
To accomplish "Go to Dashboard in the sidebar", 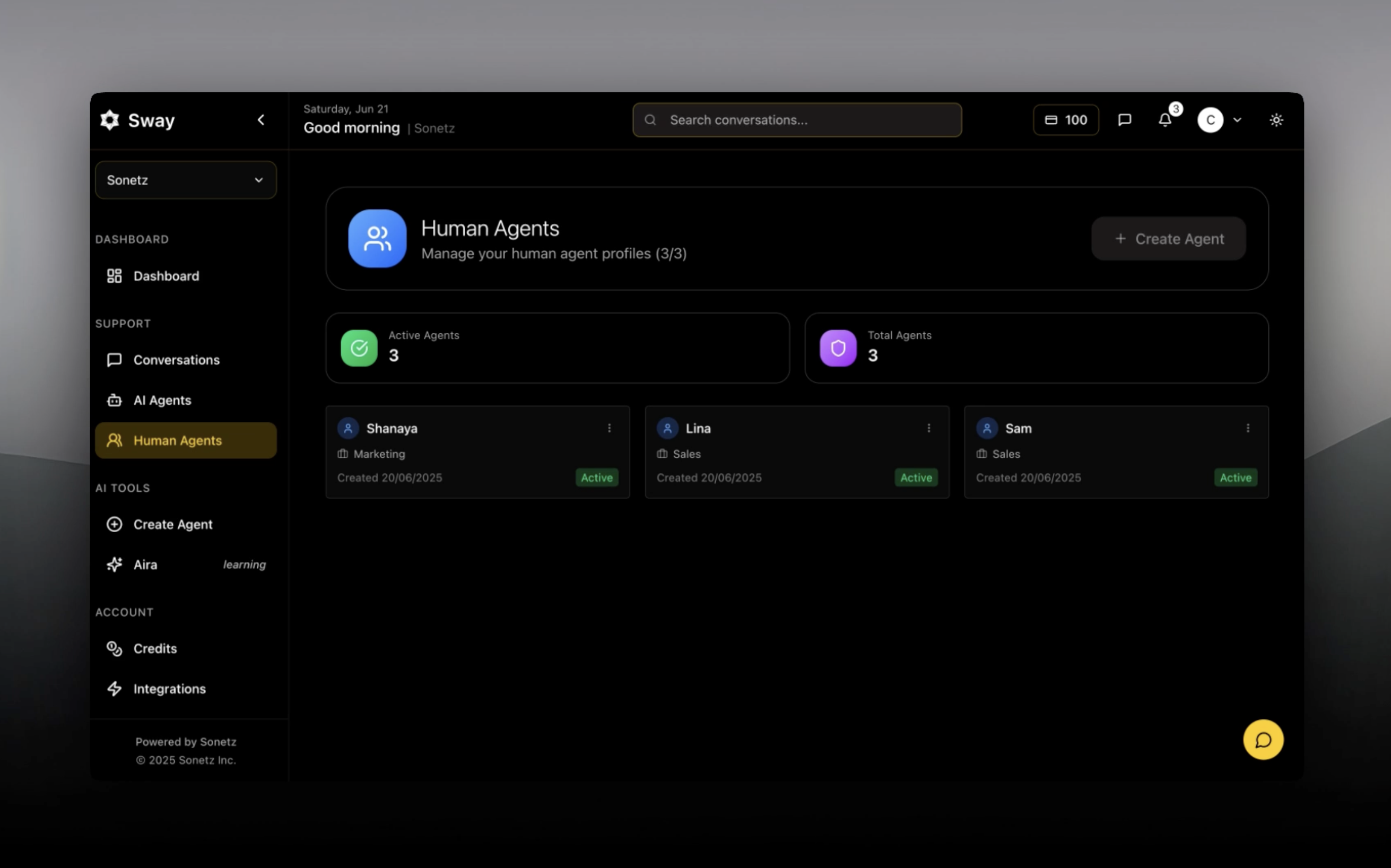I will click(x=166, y=276).
